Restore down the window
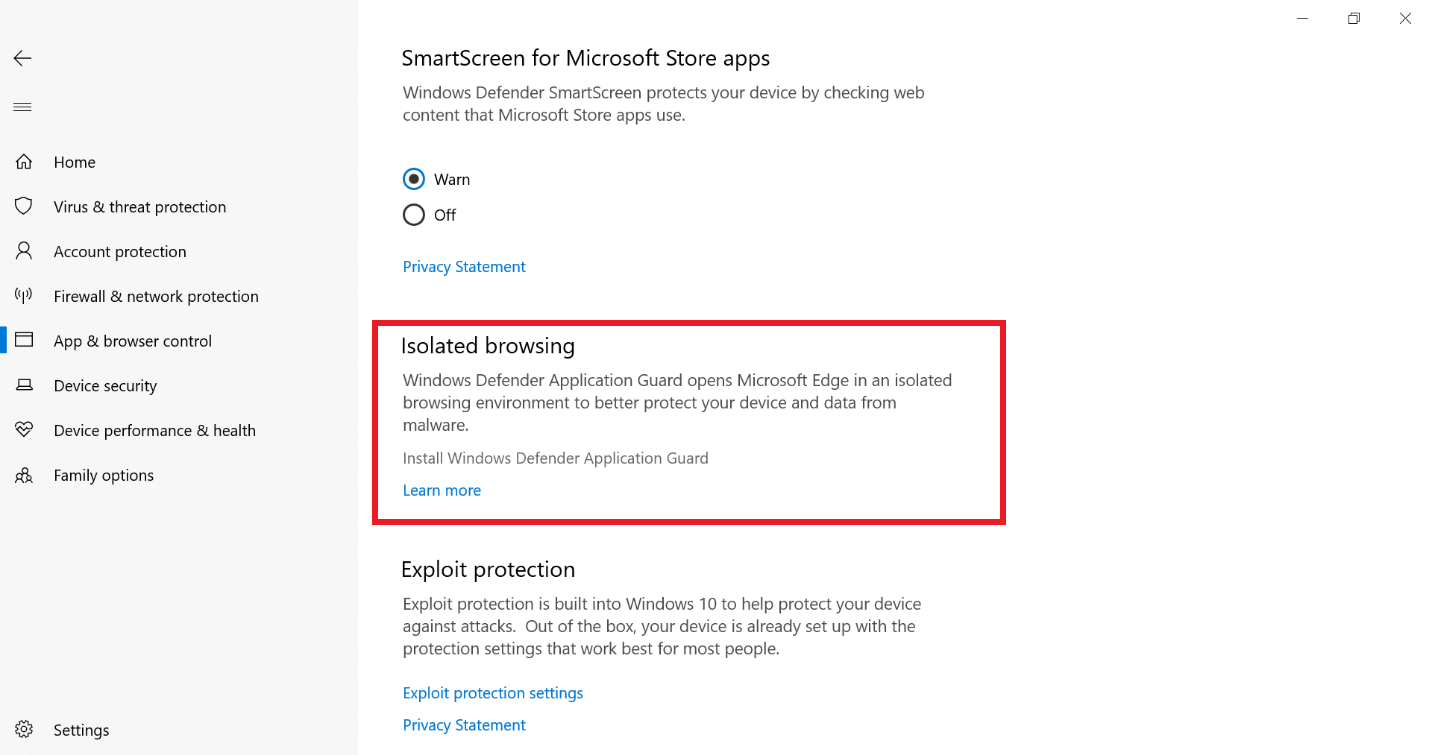The image size is (1432, 755). pos(1354,18)
